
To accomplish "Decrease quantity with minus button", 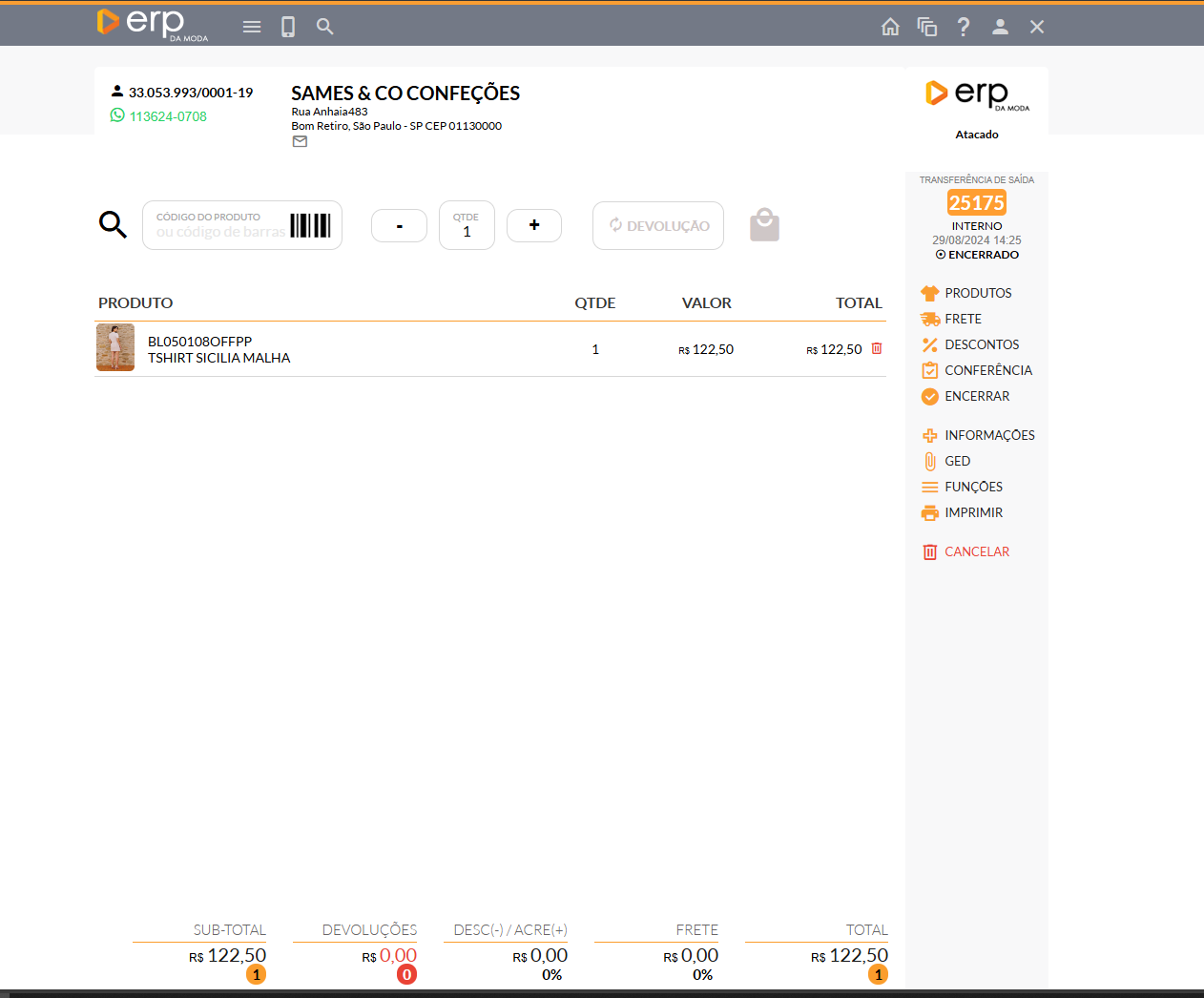I will [399, 226].
